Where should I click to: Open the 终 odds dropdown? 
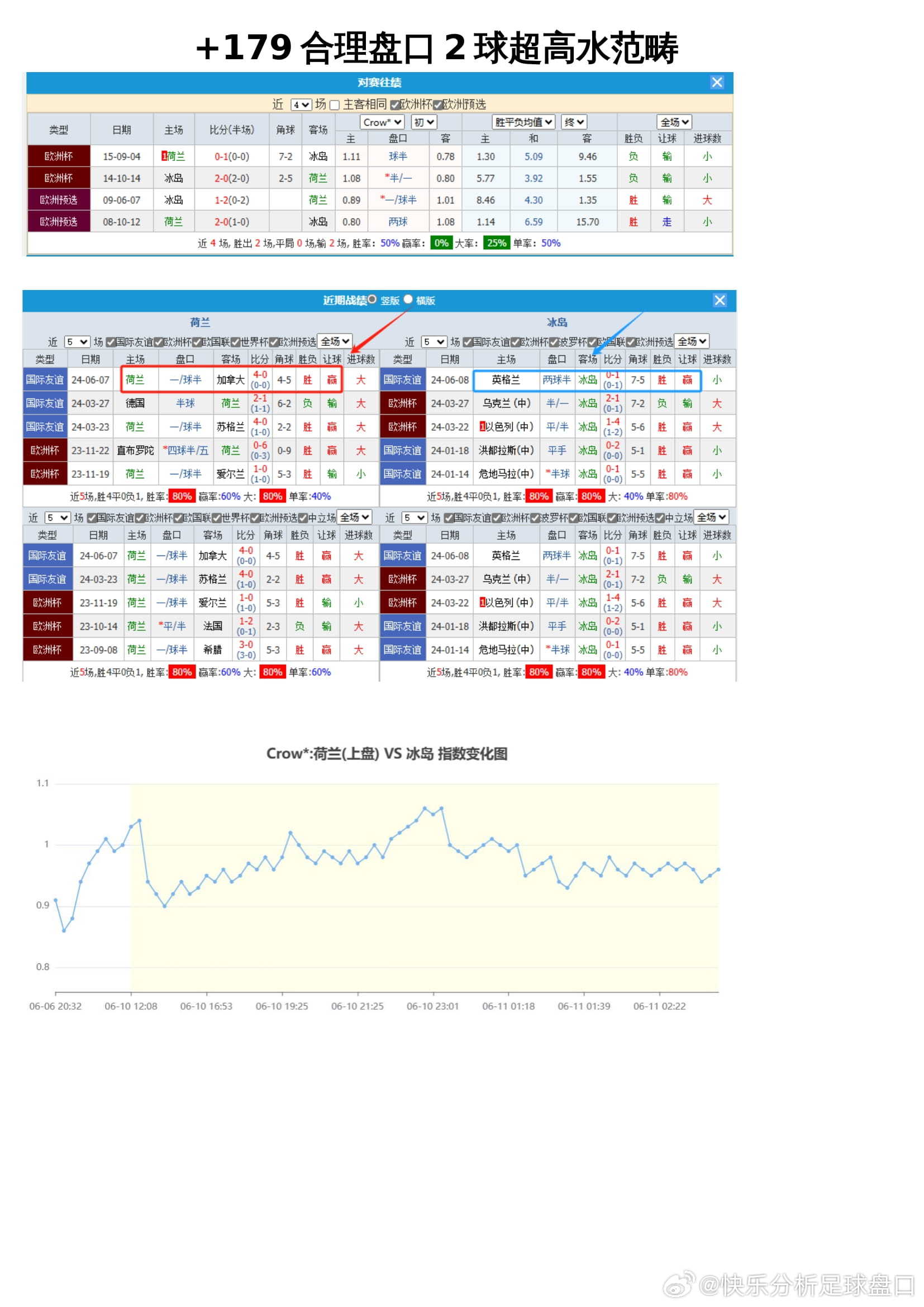(574, 122)
